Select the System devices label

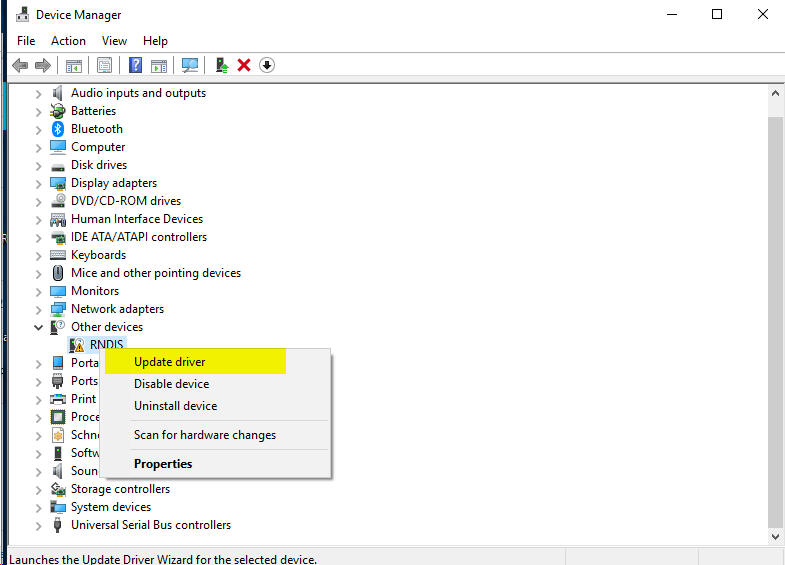111,507
